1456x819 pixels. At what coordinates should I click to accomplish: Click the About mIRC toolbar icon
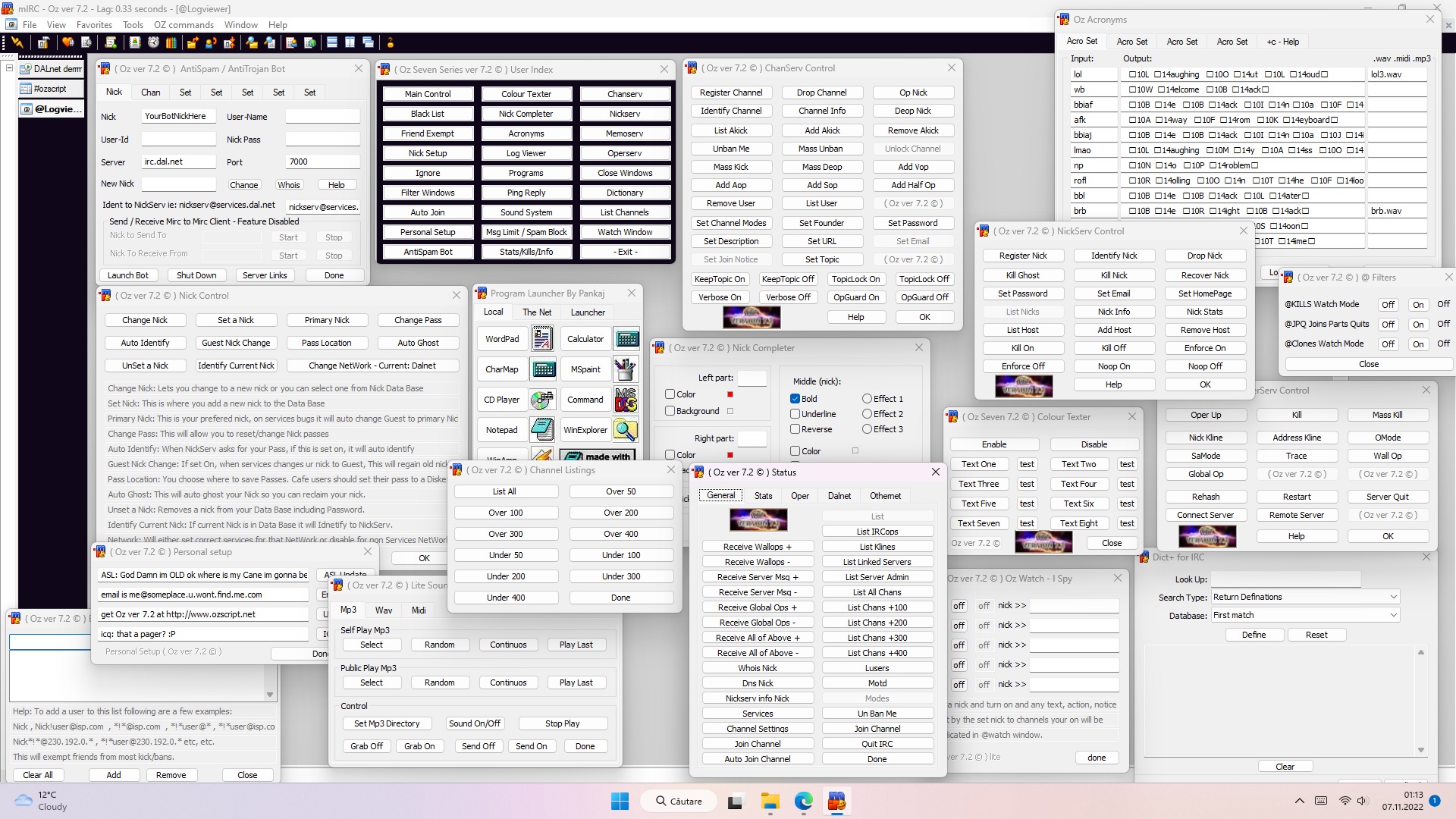point(391,42)
